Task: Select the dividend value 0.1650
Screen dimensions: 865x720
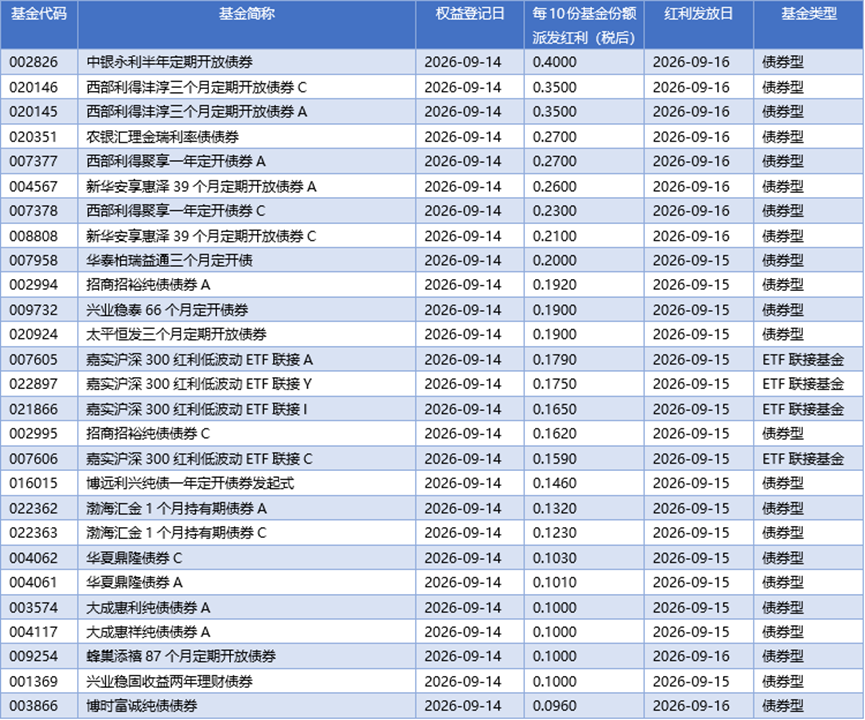Action: point(554,409)
